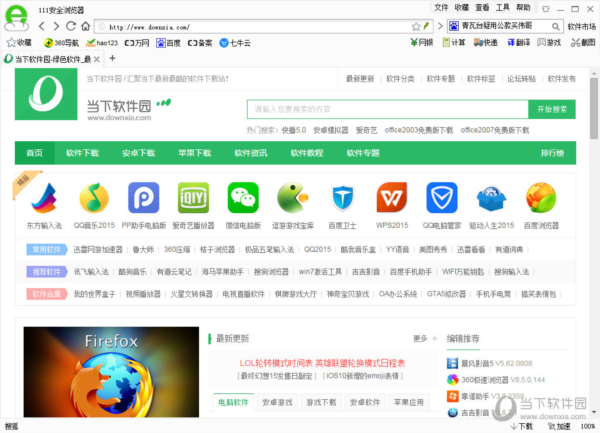
Task: Click the vertical page scrollbar
Action: (x=594, y=108)
